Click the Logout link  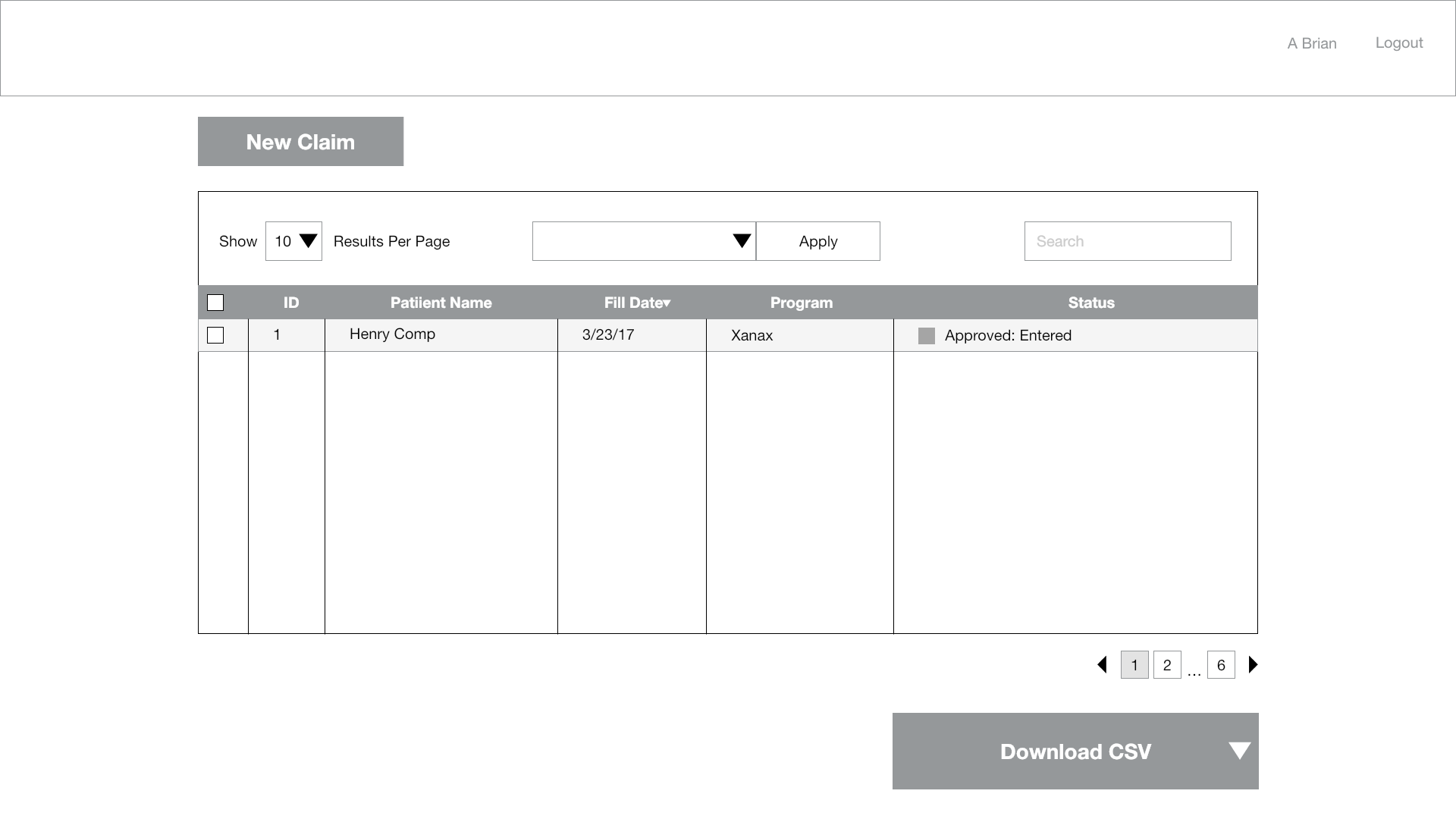1398,43
